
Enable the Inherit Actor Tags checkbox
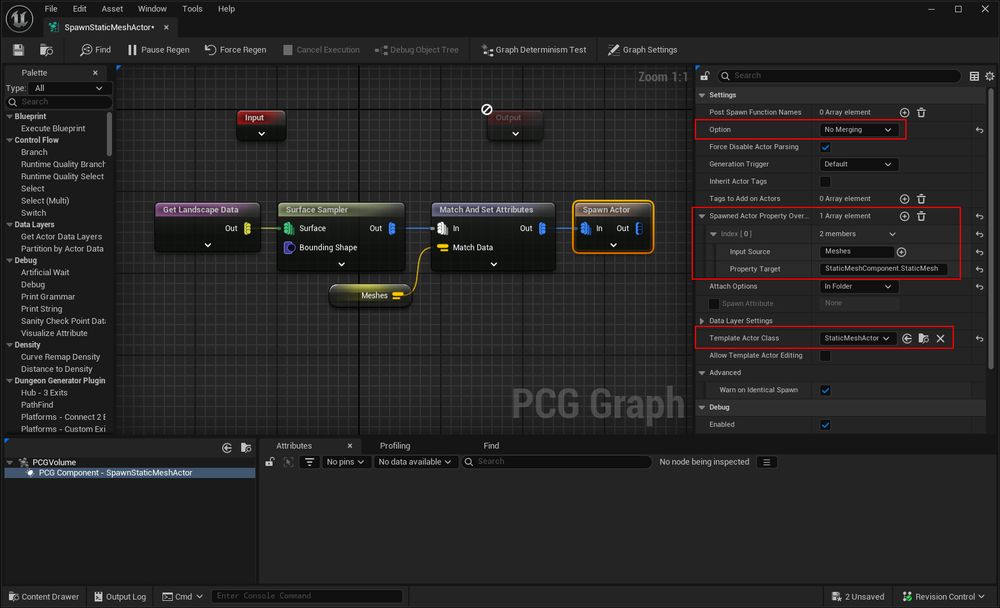[x=825, y=182]
